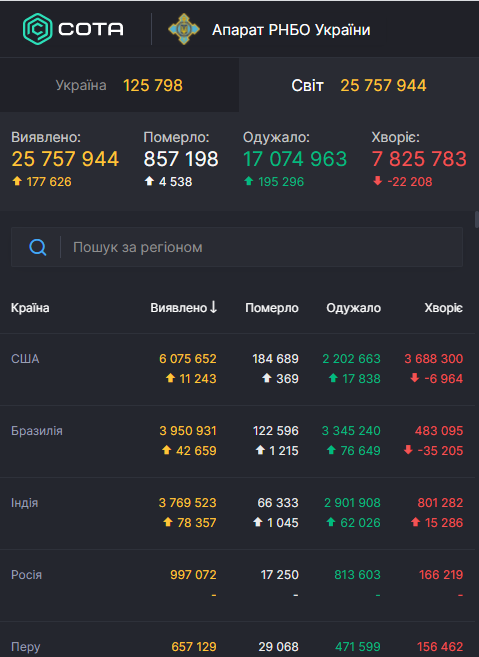Click the red down arrow in США row
This screenshot has width=479, height=657.
click(414, 378)
